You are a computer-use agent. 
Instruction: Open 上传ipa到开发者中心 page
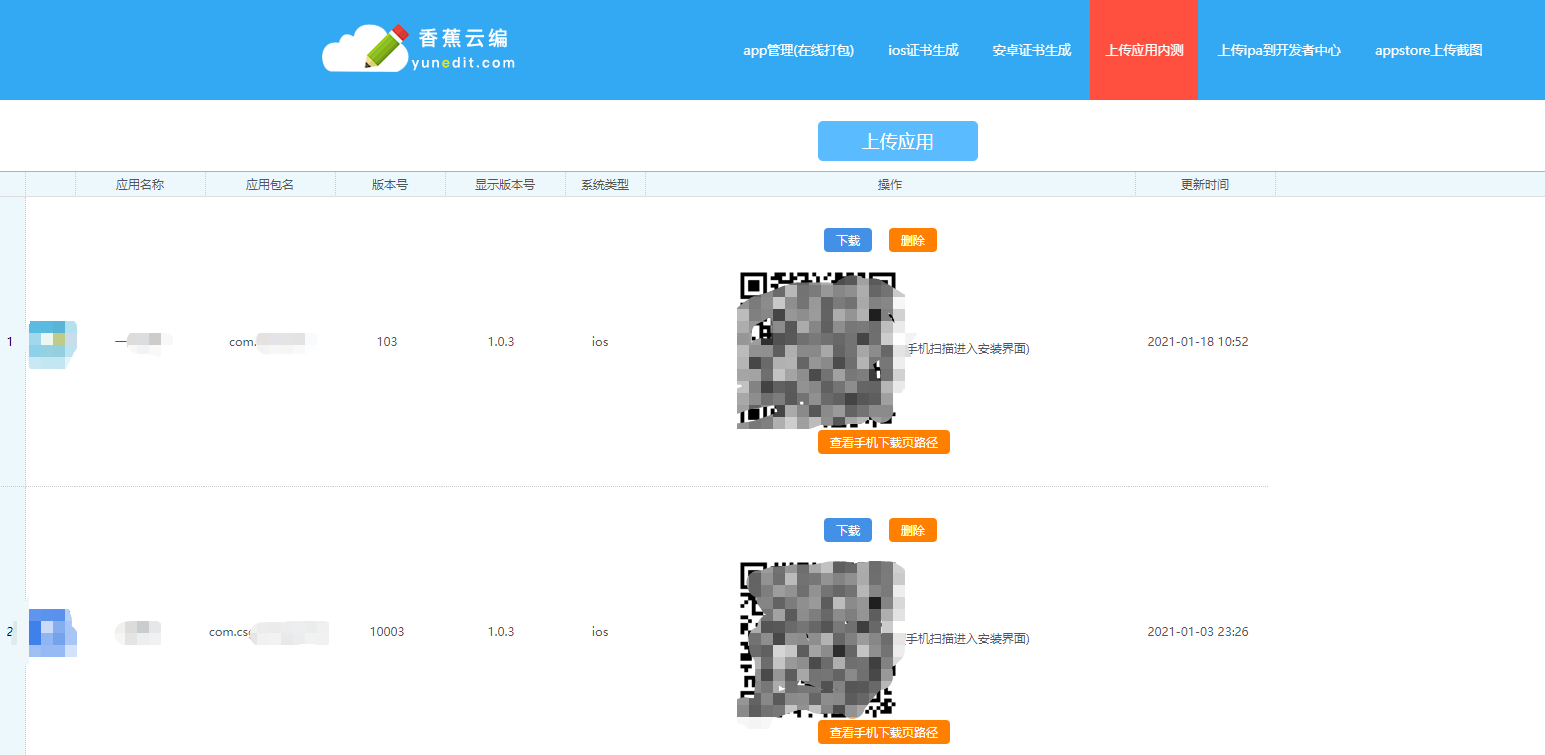pyautogui.click(x=1280, y=50)
